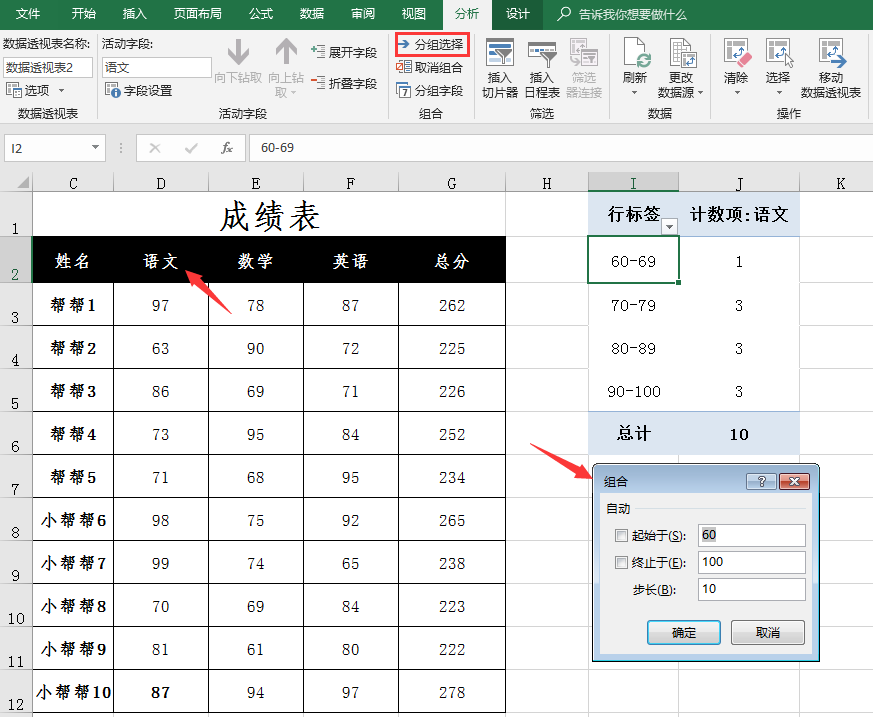Change data source (更改数据源)
This screenshot has width=873, height=717.
tap(680, 68)
